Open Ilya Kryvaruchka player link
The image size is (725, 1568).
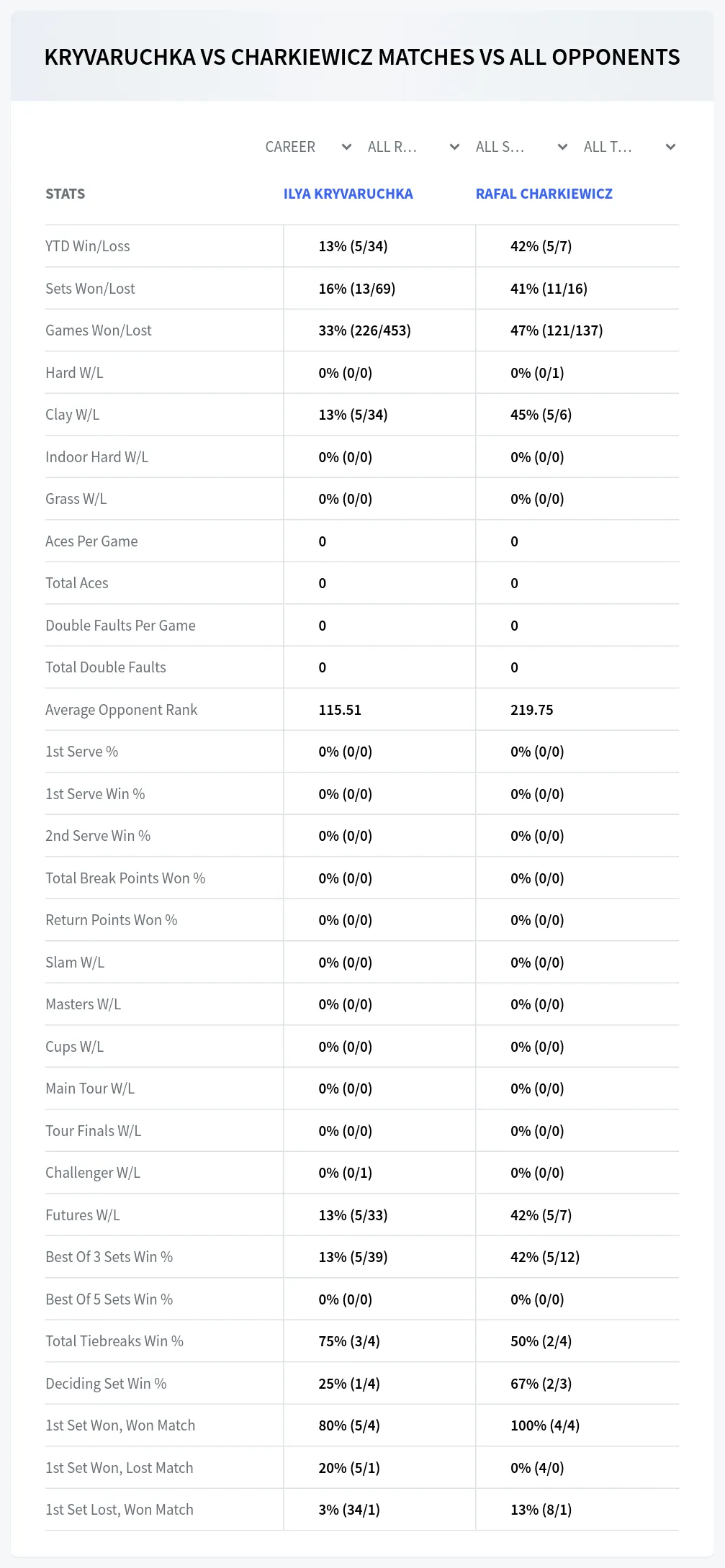[x=348, y=194]
